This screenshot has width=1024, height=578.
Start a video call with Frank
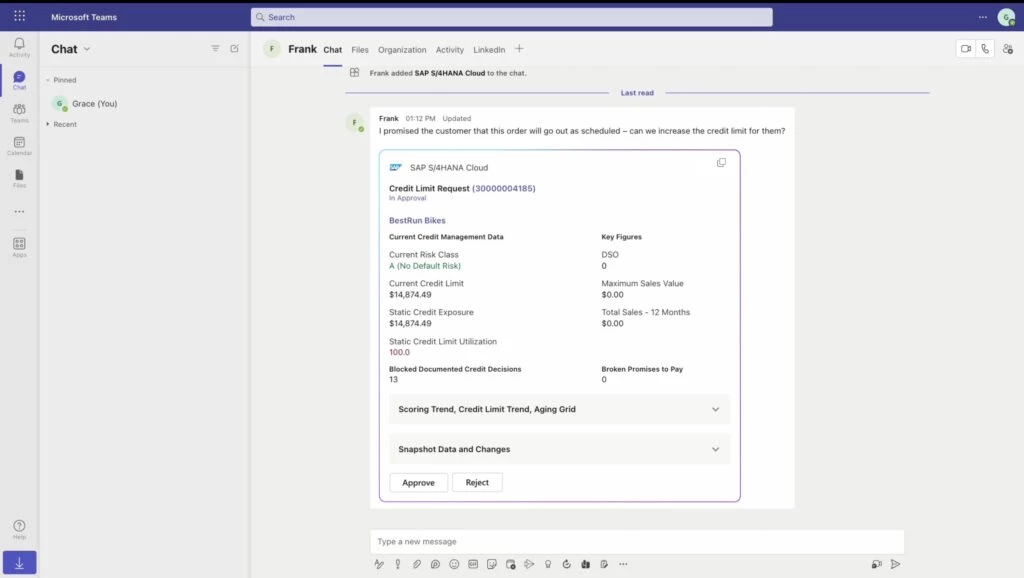coord(965,48)
